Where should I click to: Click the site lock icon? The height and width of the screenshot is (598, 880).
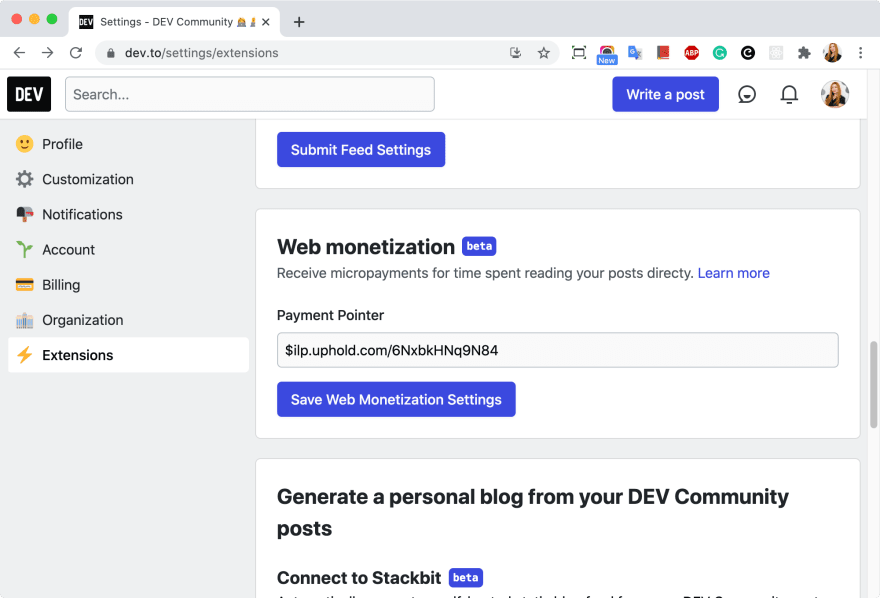click(x=111, y=53)
